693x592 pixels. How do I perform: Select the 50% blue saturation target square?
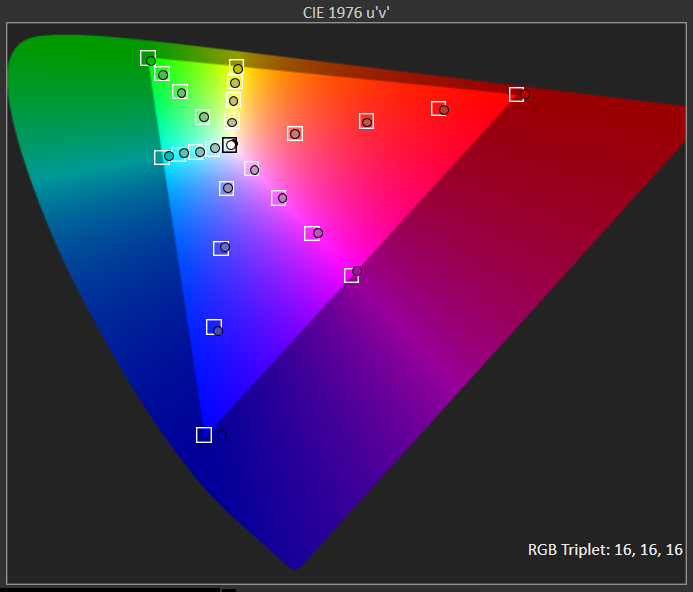(x=221, y=248)
